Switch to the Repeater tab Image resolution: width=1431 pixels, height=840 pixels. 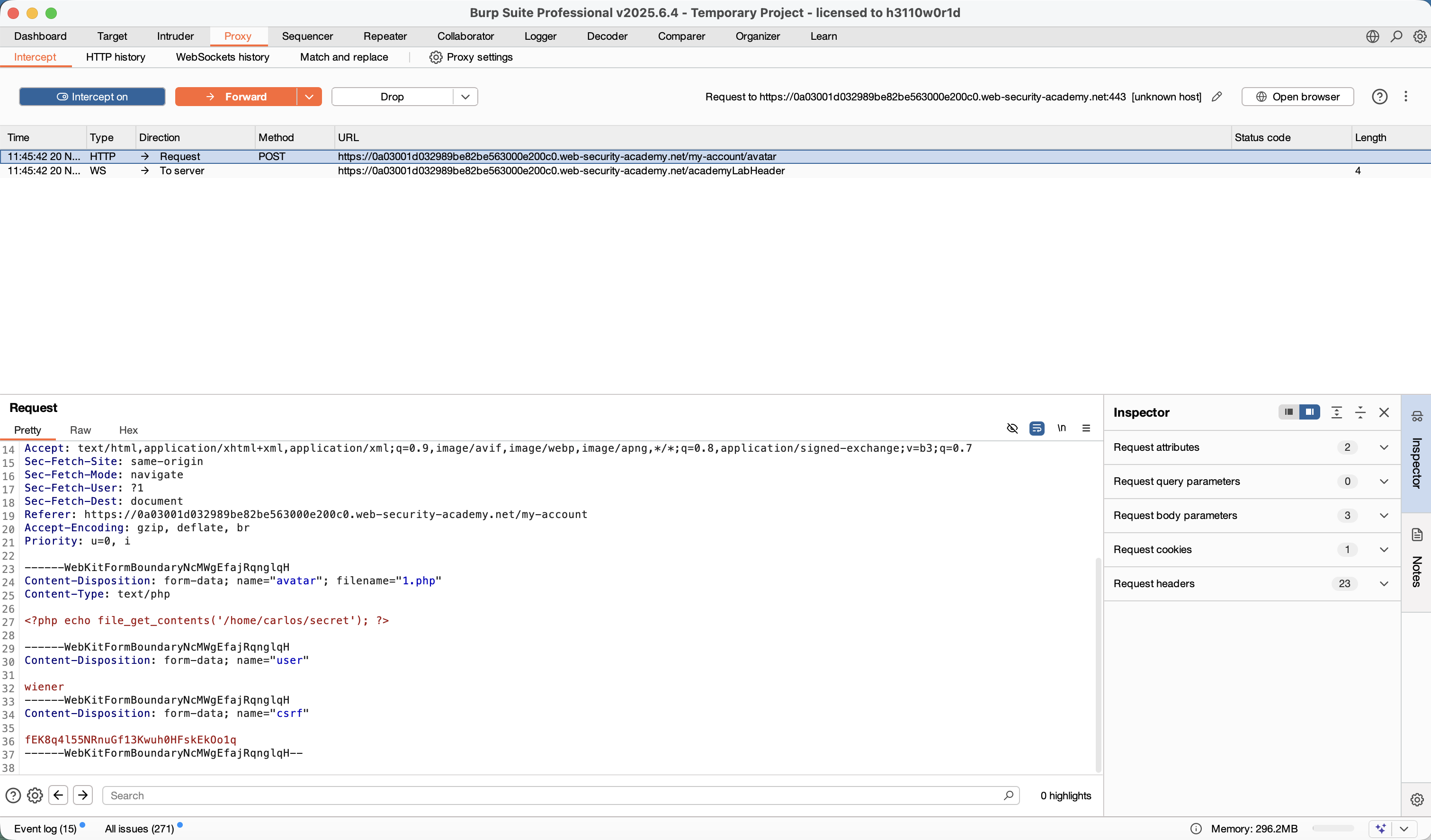pyautogui.click(x=385, y=36)
